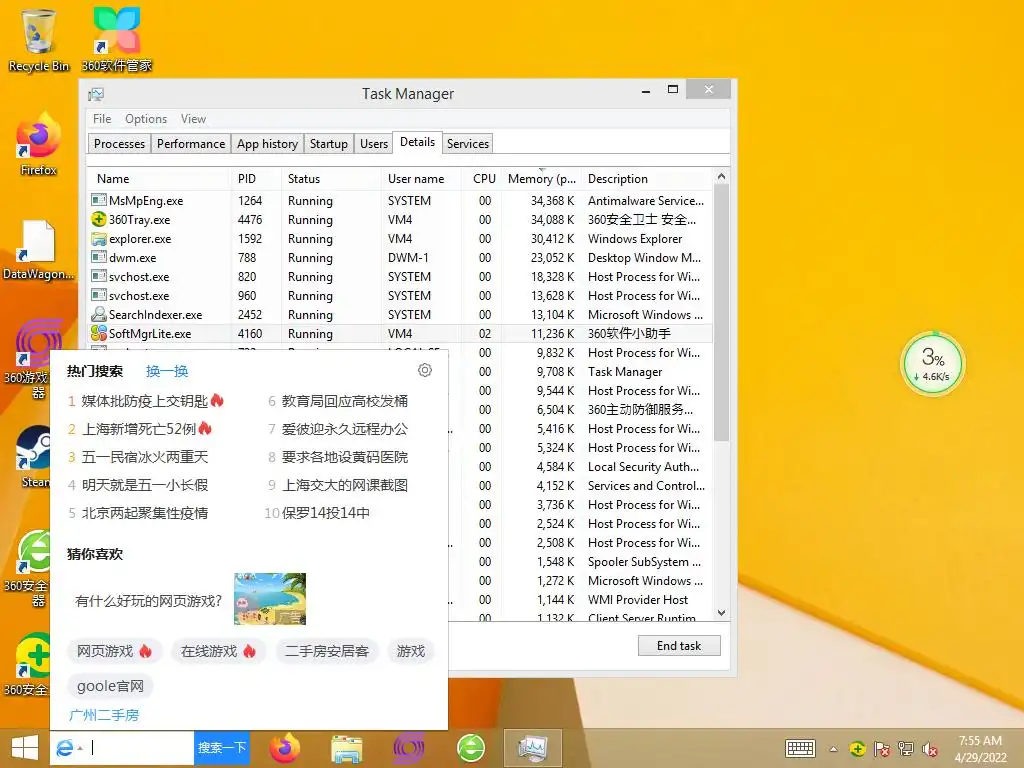Click the Action Center flag tray icon

(882, 749)
